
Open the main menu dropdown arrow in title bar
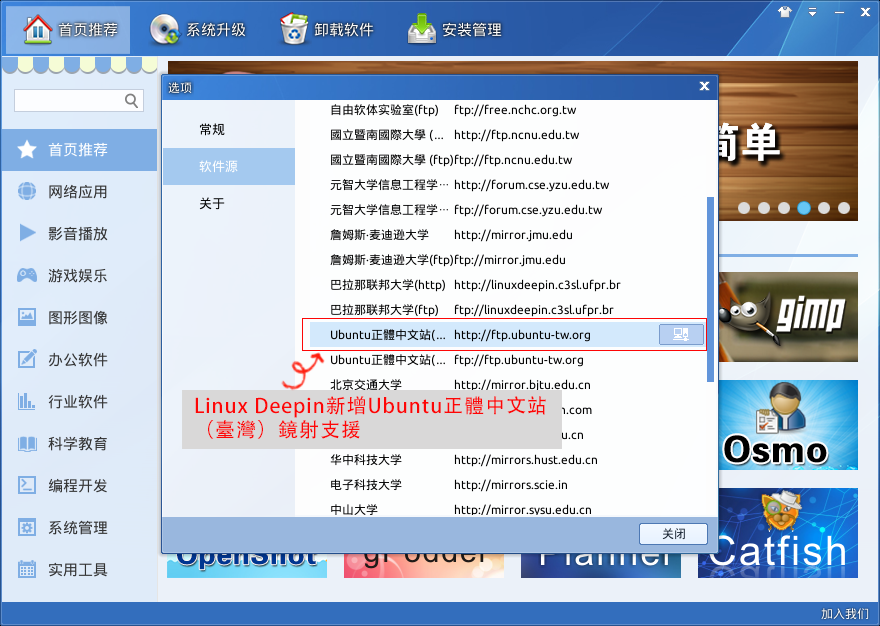pyautogui.click(x=812, y=12)
